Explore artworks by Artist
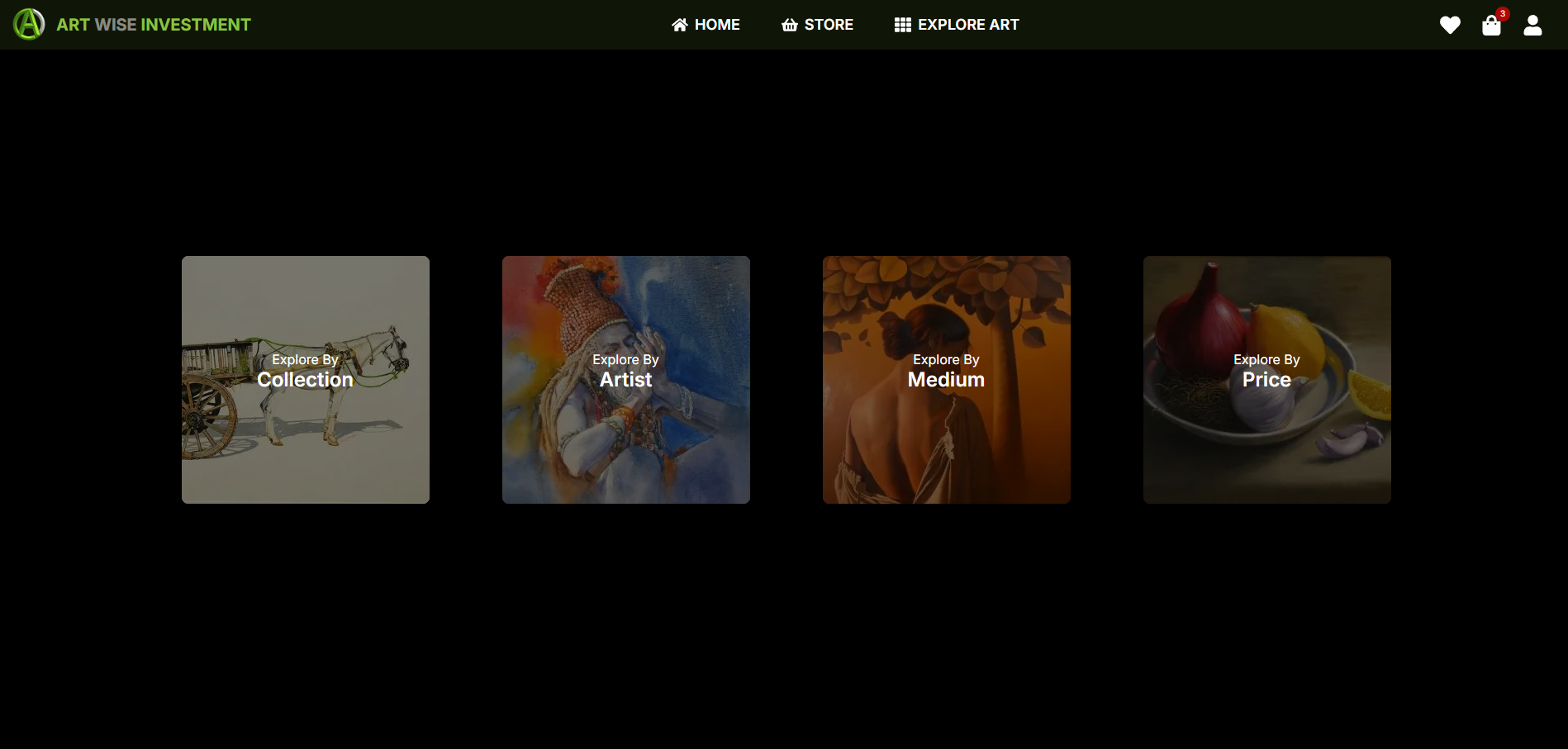 pos(625,380)
